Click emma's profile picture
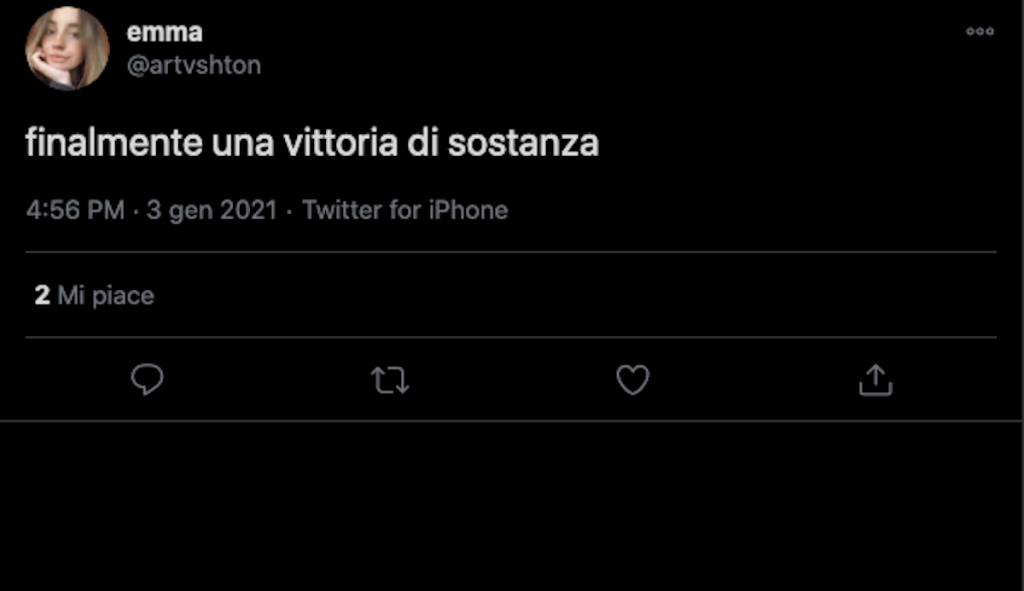 point(67,48)
